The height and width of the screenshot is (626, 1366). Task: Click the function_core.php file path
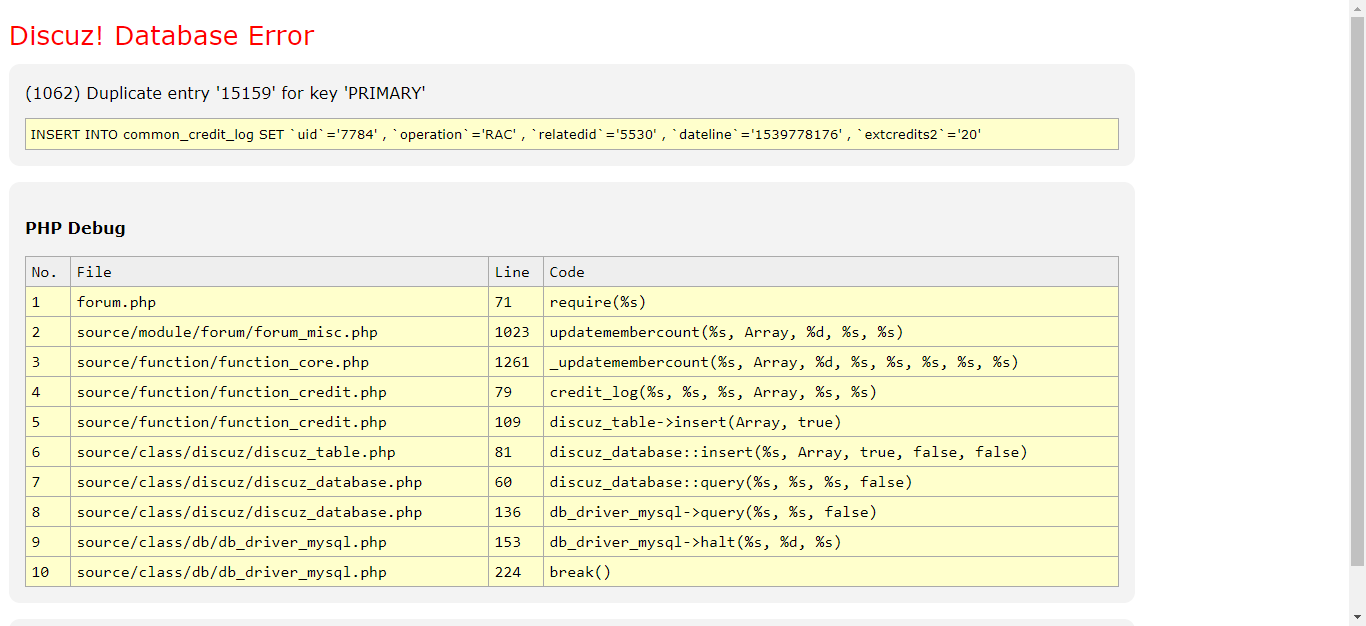[223, 362]
